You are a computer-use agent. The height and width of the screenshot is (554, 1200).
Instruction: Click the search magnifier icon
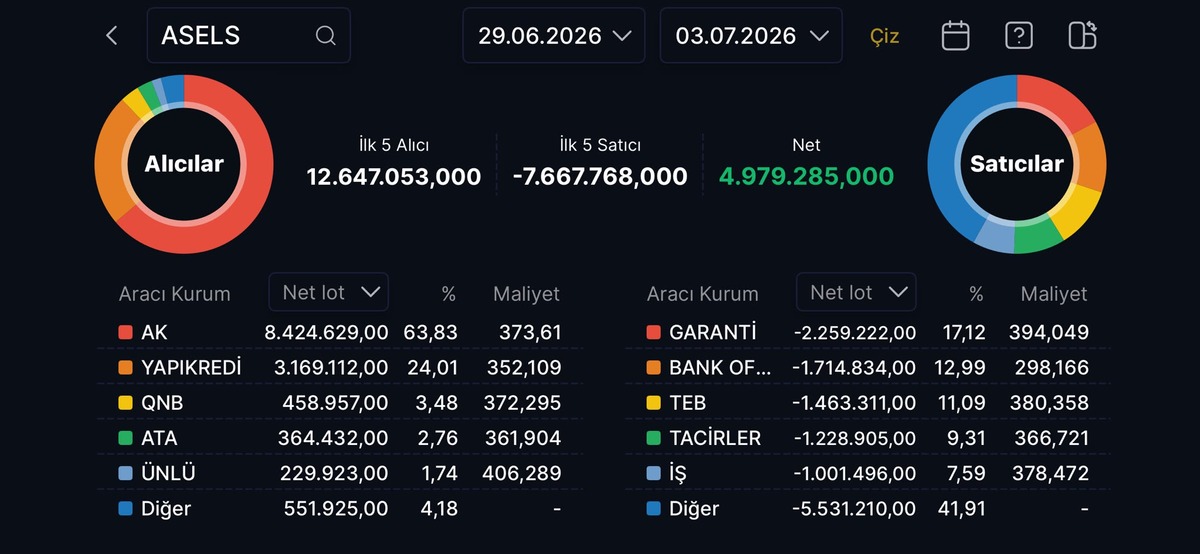(325, 36)
